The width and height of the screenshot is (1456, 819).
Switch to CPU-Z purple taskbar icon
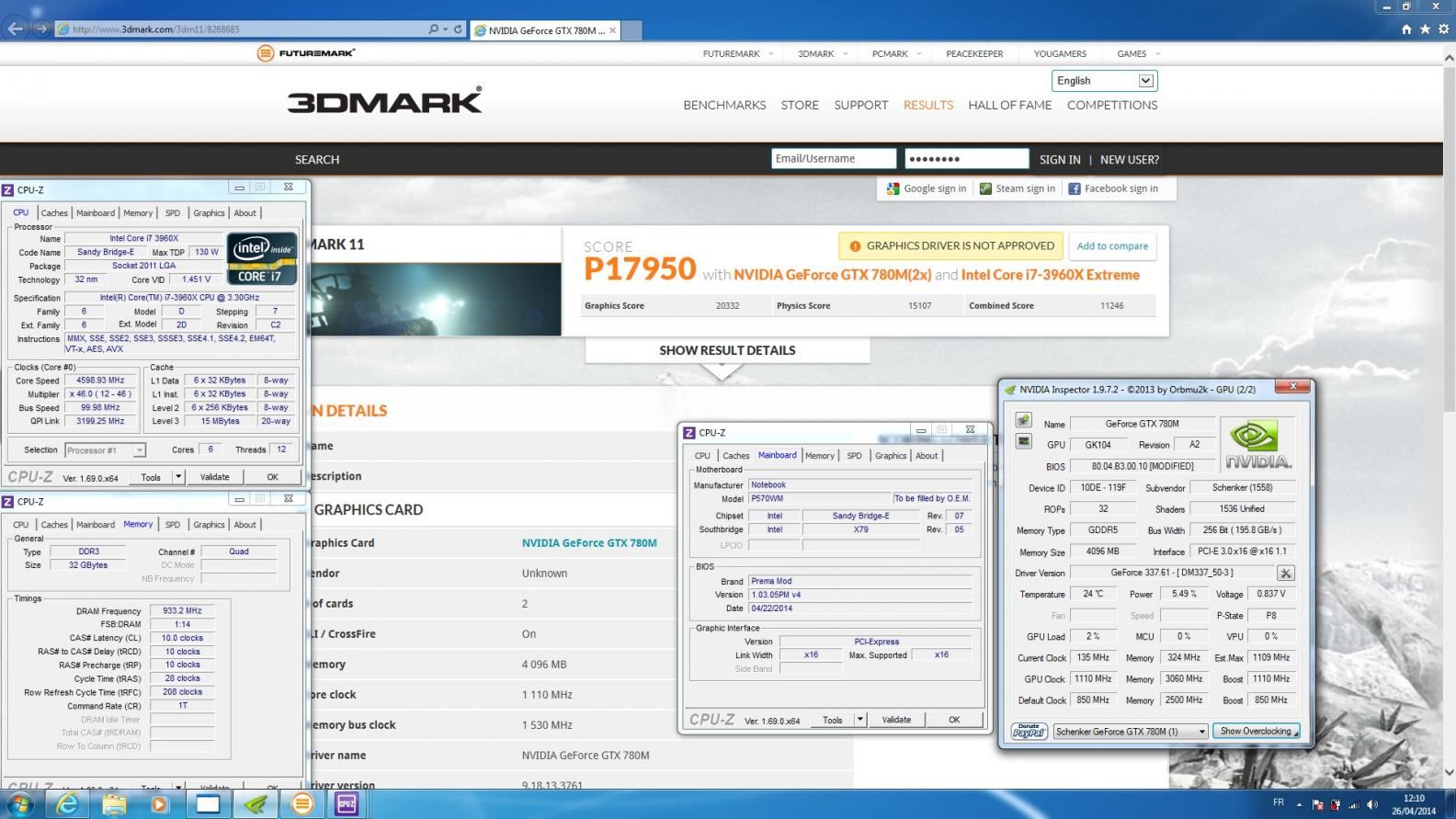click(347, 803)
